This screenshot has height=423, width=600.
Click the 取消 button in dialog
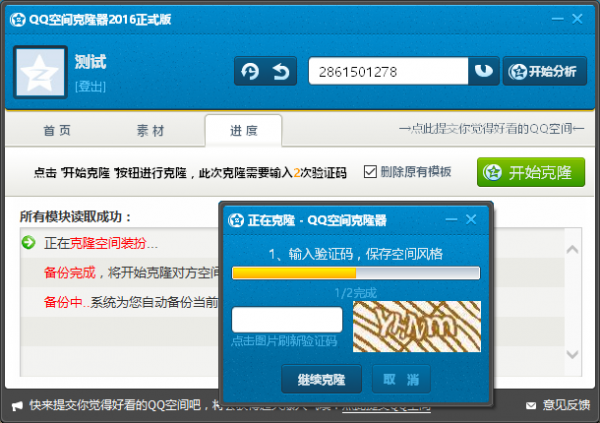401,379
